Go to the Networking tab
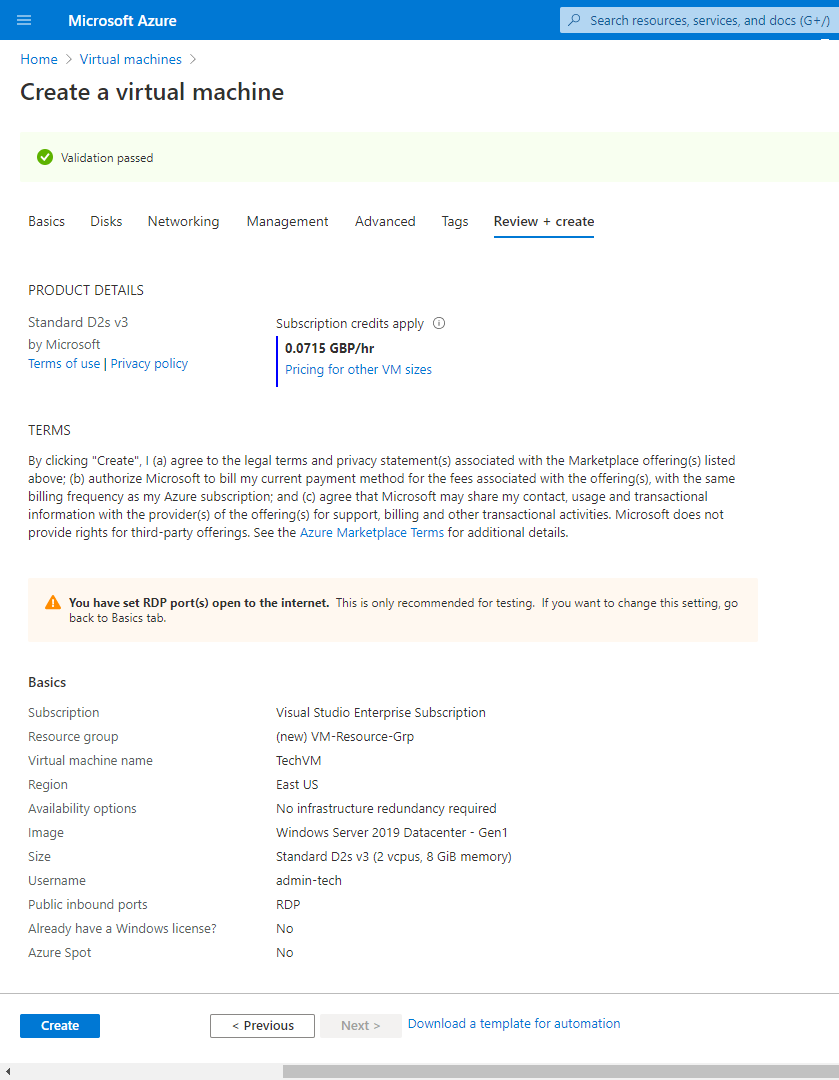This screenshot has height=1080, width=839. point(183,221)
